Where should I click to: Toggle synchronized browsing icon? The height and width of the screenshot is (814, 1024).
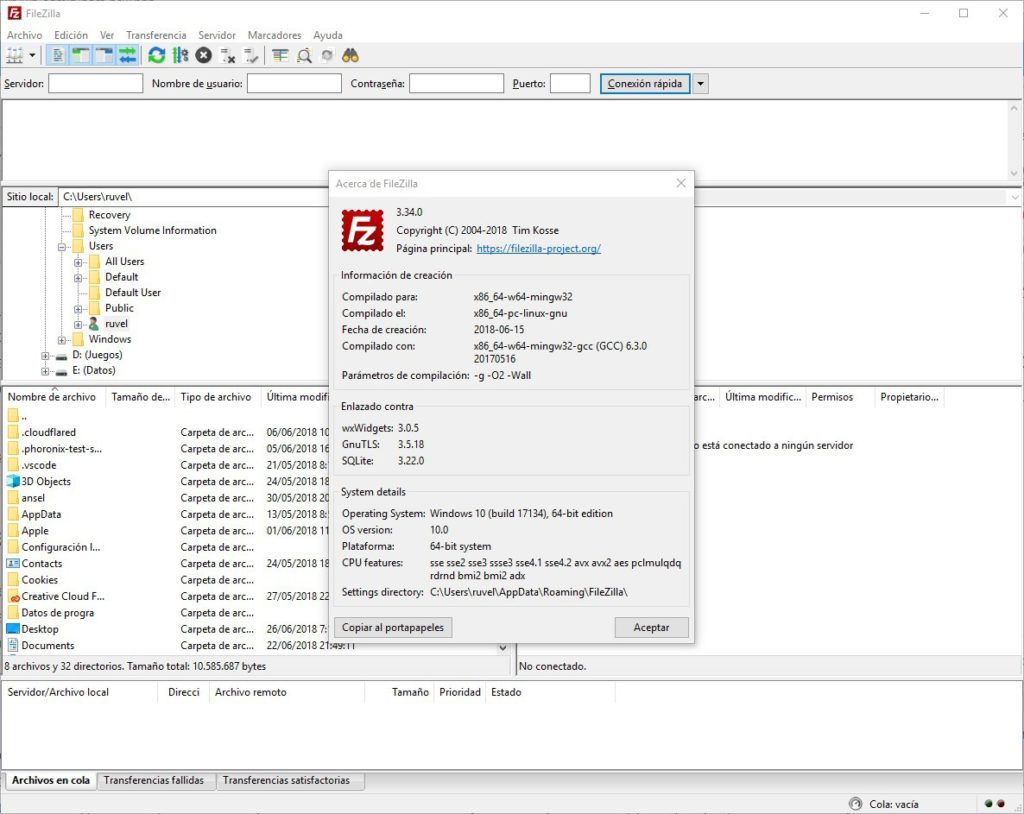(327, 56)
